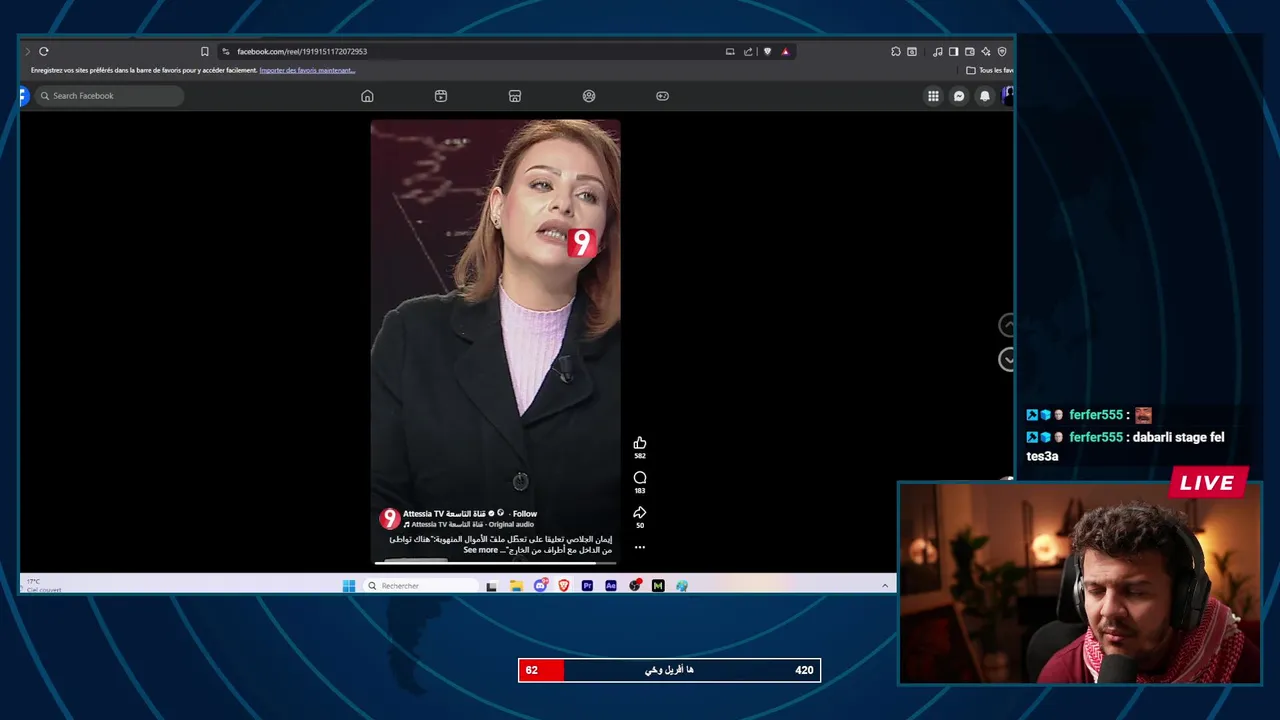1280x720 pixels.
Task: Click share icon in address bar
Action: 748,51
